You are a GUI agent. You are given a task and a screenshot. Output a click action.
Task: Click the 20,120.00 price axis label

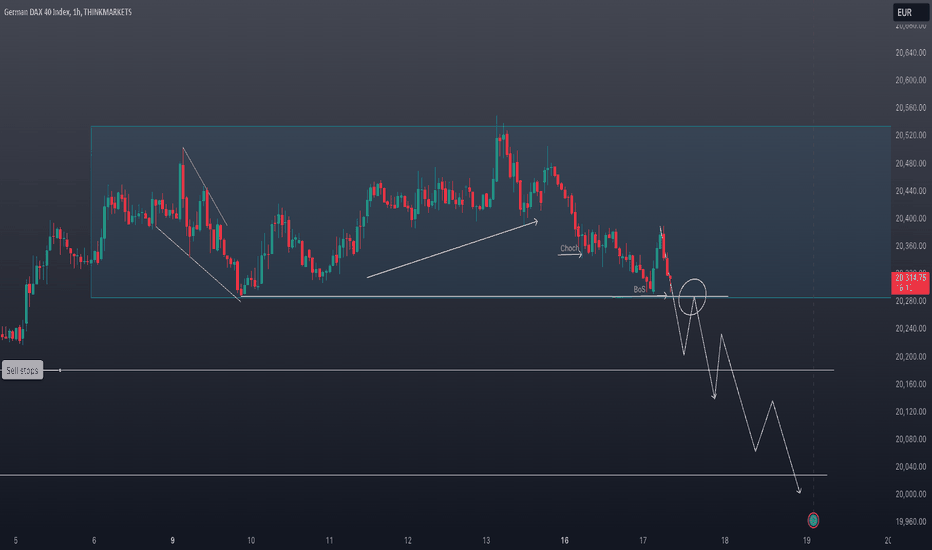coord(911,411)
